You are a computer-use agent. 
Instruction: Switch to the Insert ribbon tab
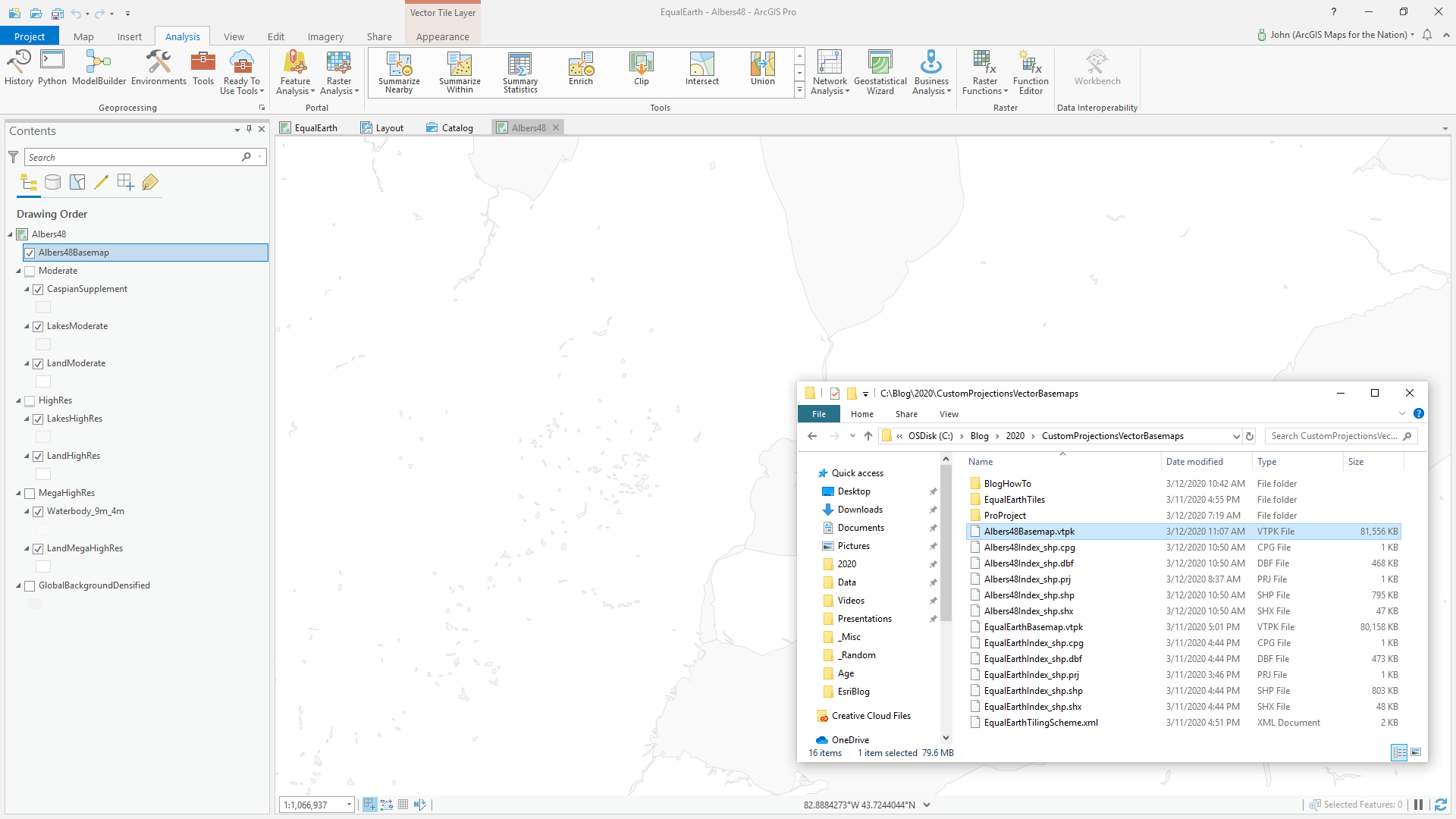(130, 36)
